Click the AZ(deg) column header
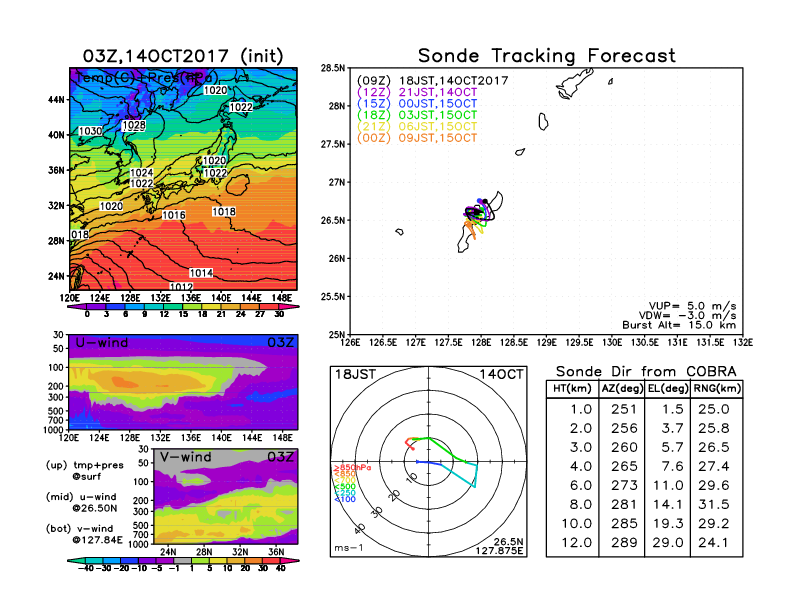This screenshot has height=612, width=792. tap(622, 388)
